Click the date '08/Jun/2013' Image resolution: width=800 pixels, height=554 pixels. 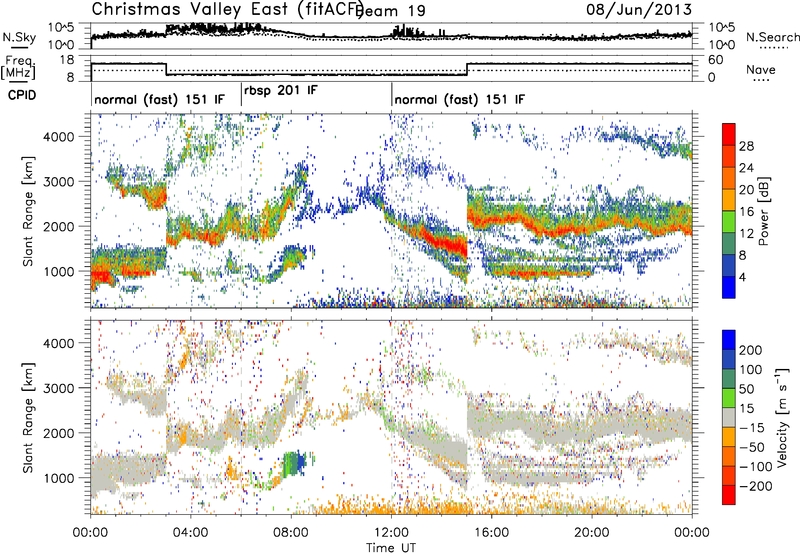[639, 10]
